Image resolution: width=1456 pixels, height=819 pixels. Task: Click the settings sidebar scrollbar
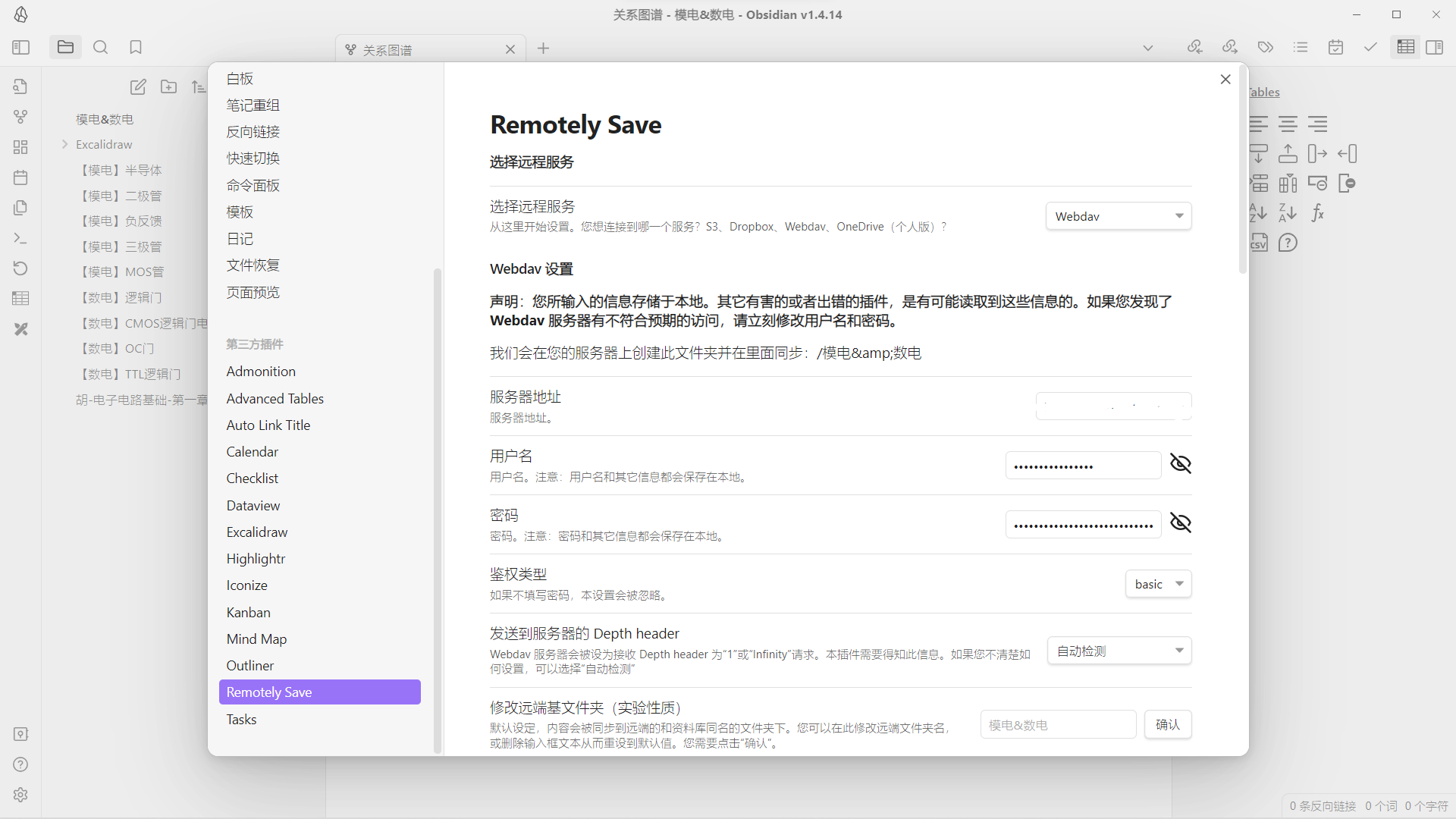click(437, 510)
